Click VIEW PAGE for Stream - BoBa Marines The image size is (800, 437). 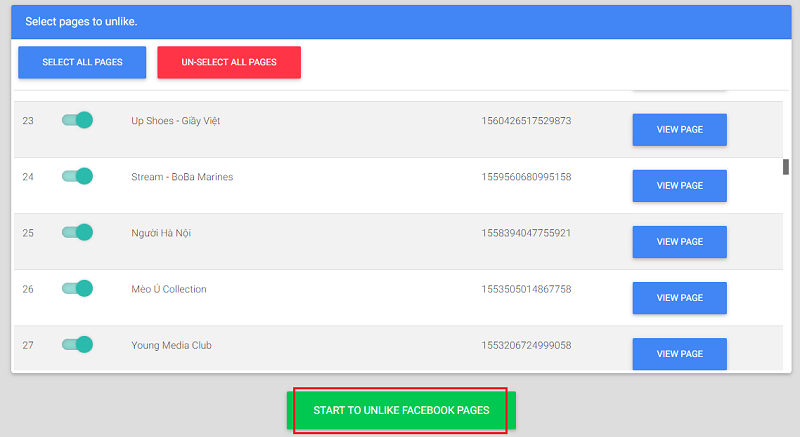[679, 186]
